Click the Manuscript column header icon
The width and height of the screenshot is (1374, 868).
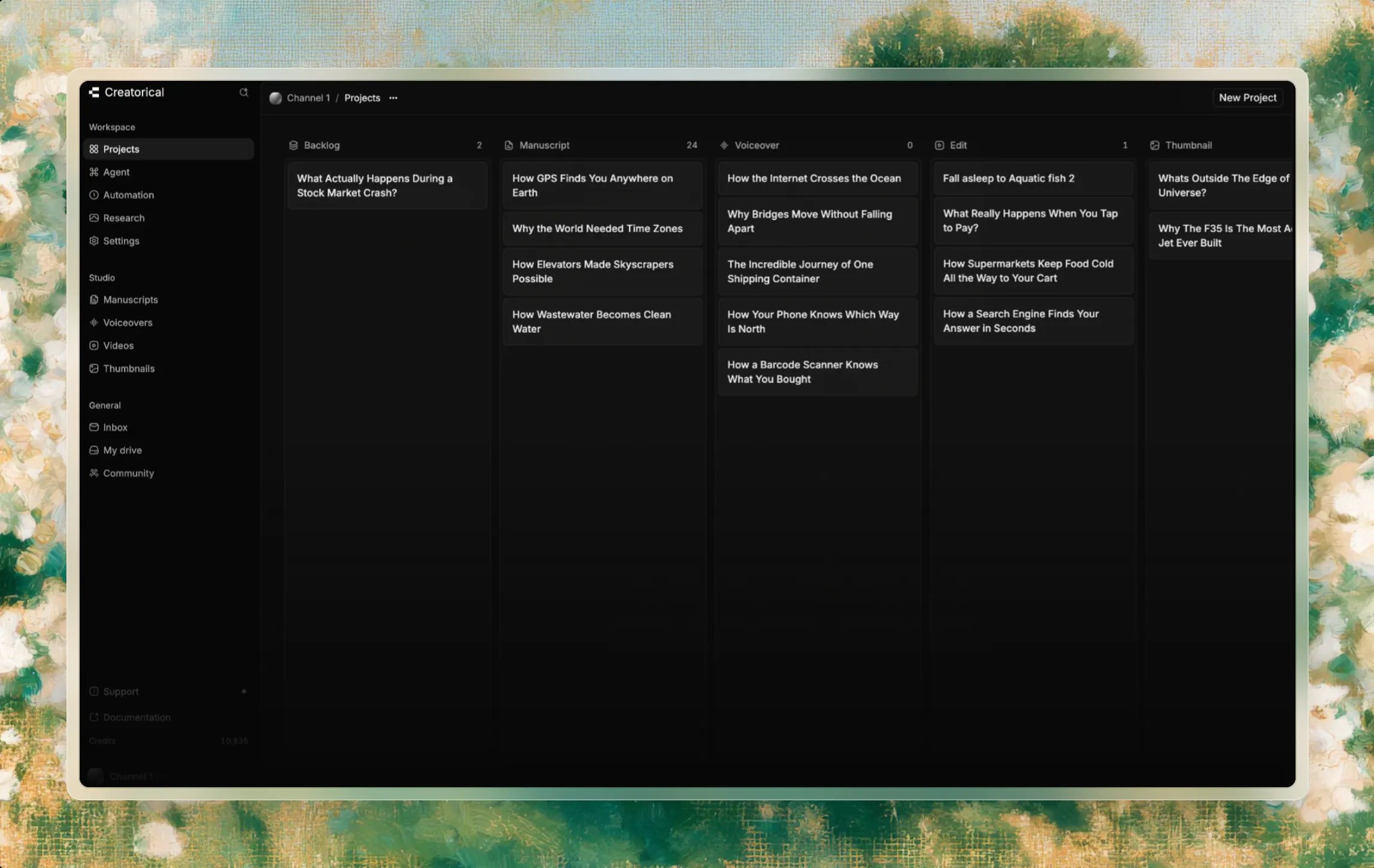pyautogui.click(x=509, y=145)
